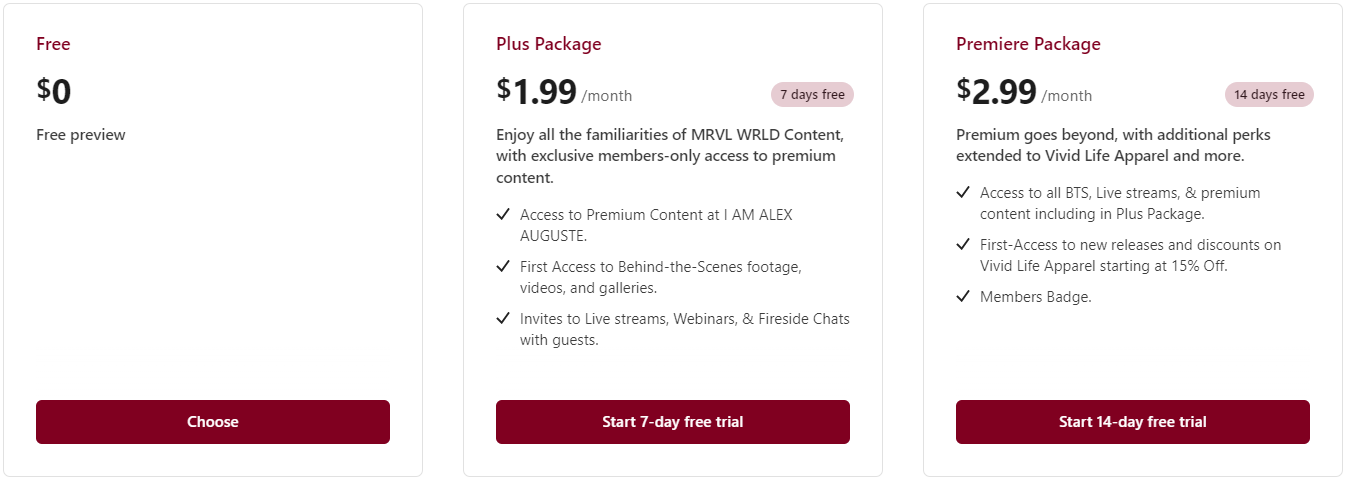
Task: Click the 7 days free badge
Action: (x=812, y=95)
